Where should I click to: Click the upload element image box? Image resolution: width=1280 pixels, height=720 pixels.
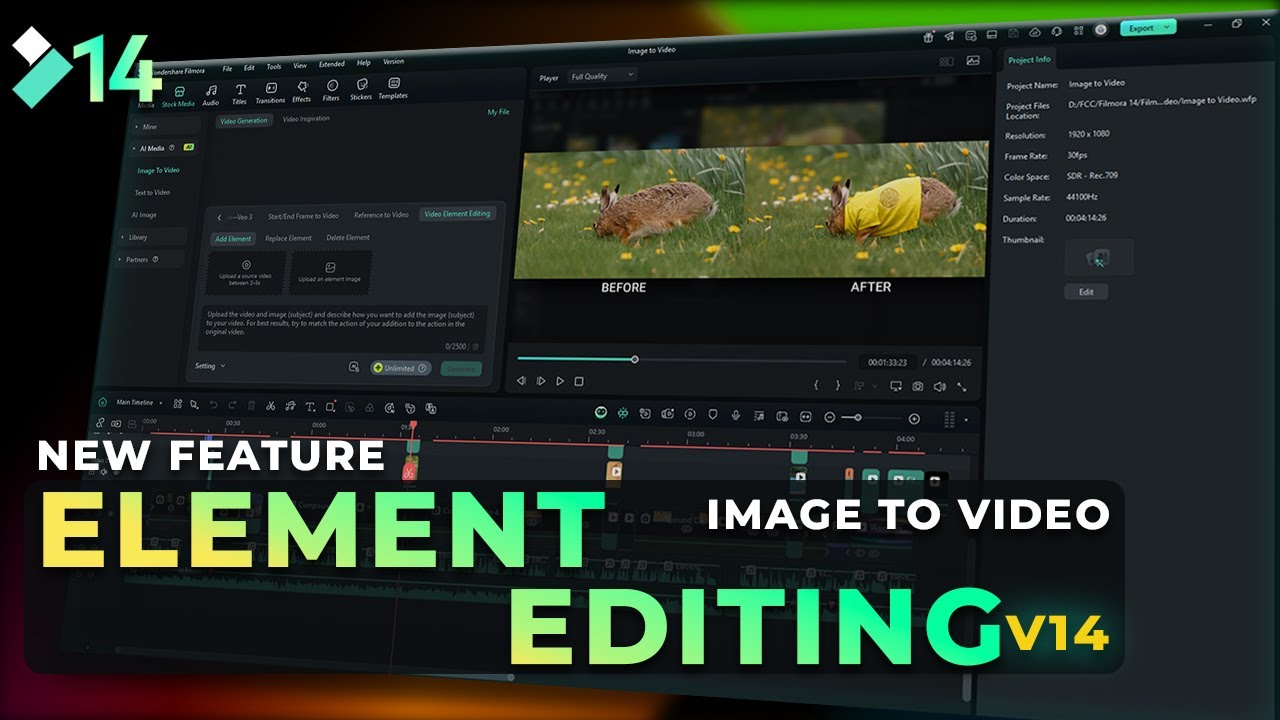pyautogui.click(x=330, y=273)
